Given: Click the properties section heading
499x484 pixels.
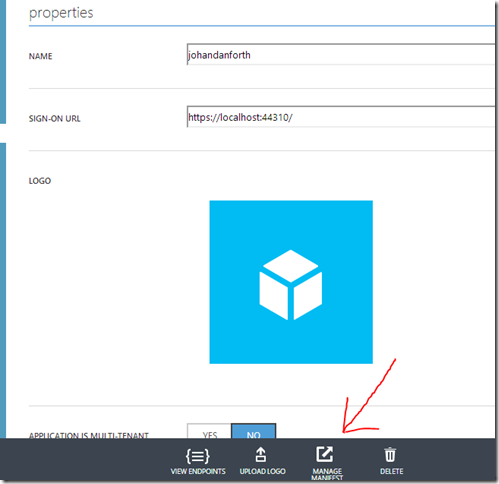Looking at the screenshot, I should click(x=61, y=13).
